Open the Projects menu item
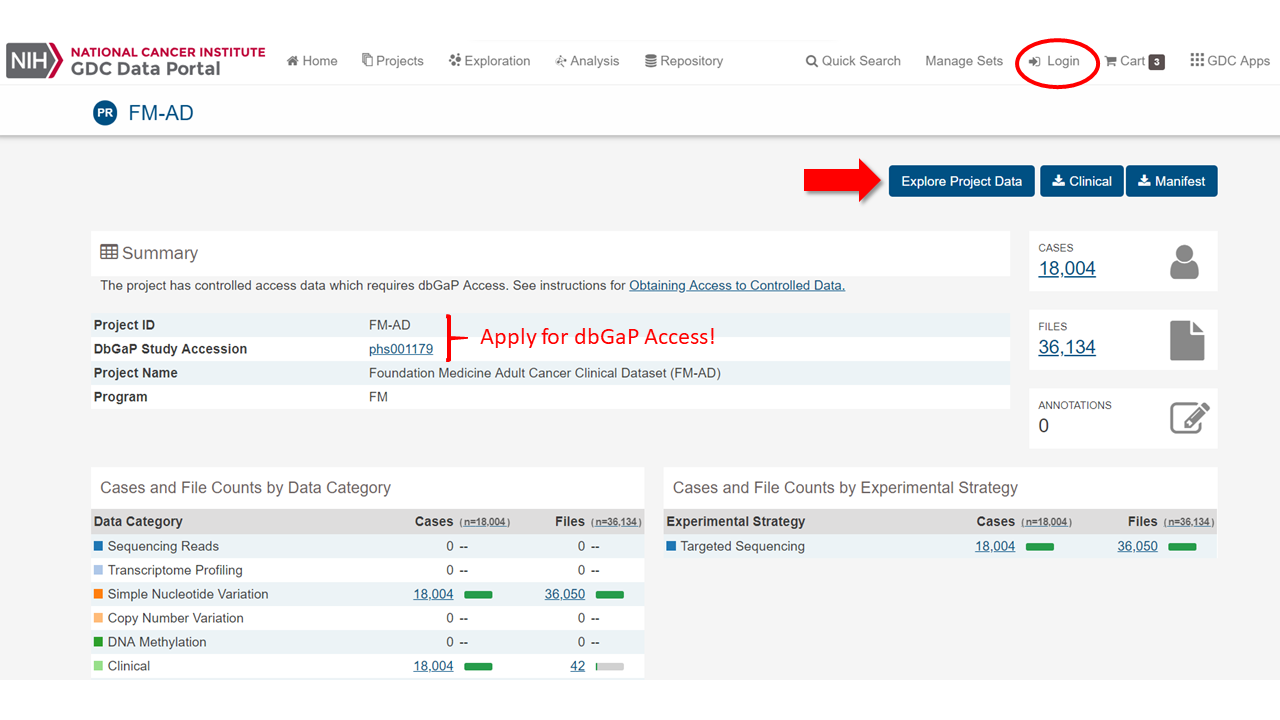This screenshot has width=1280, height=720. pos(393,61)
